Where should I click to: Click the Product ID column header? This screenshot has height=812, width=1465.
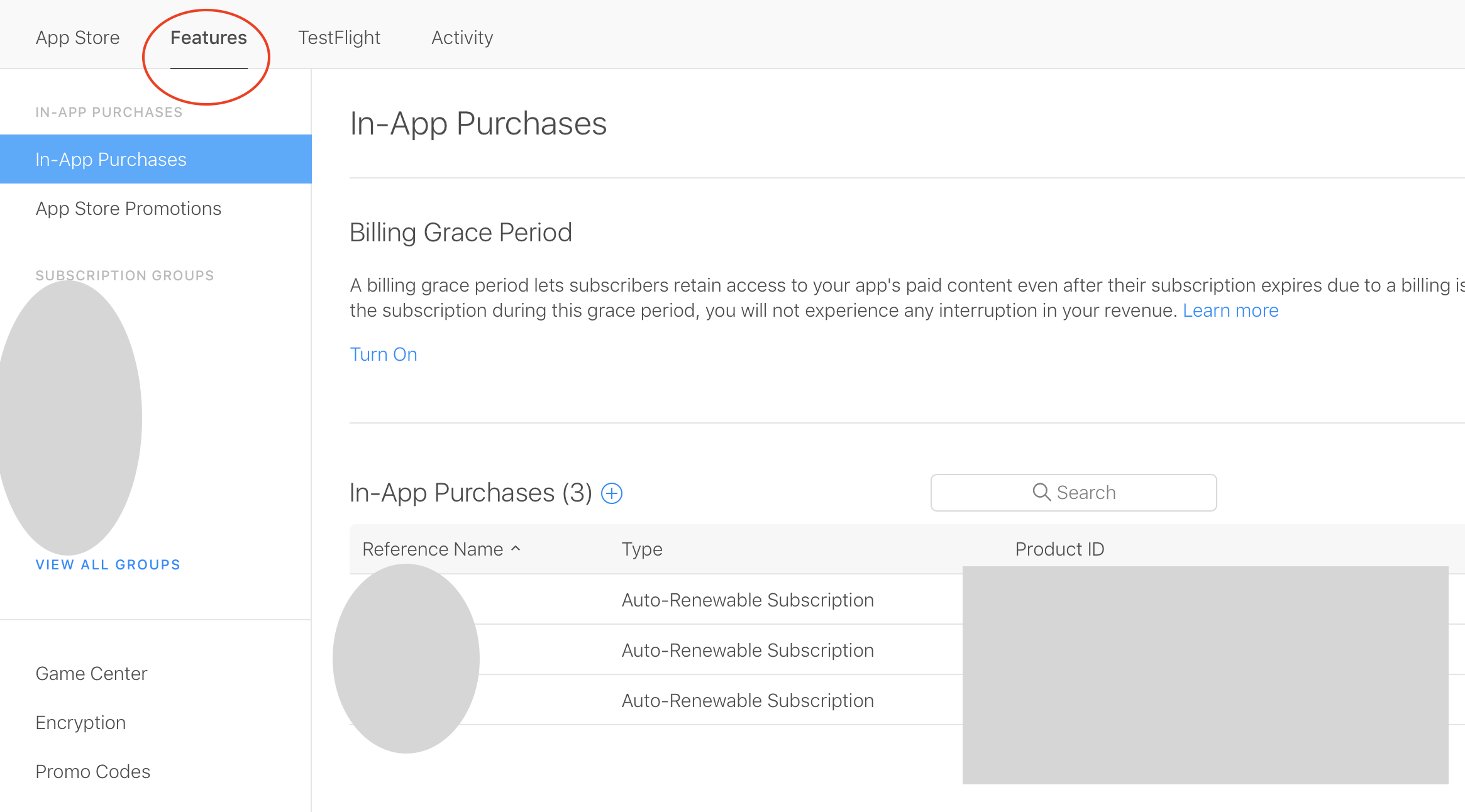1059,549
